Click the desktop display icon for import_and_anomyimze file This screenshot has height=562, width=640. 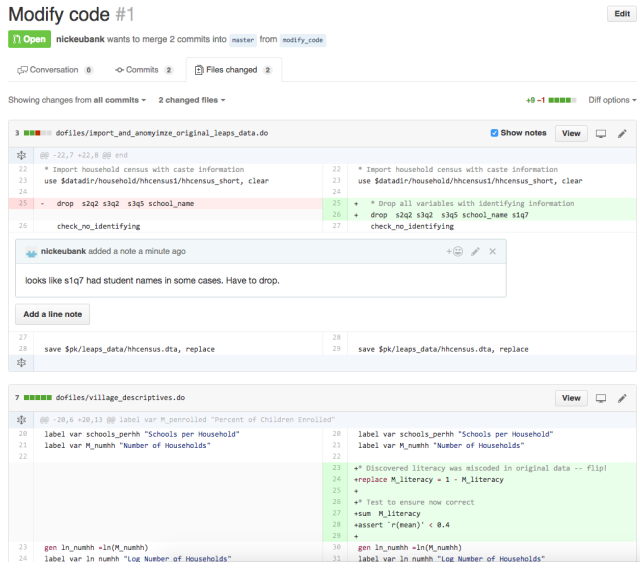[x=601, y=133]
